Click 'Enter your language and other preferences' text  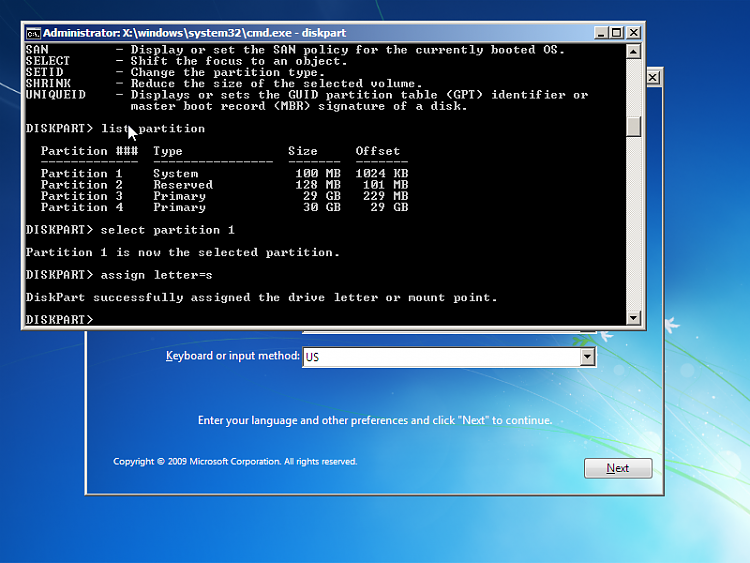click(375, 420)
